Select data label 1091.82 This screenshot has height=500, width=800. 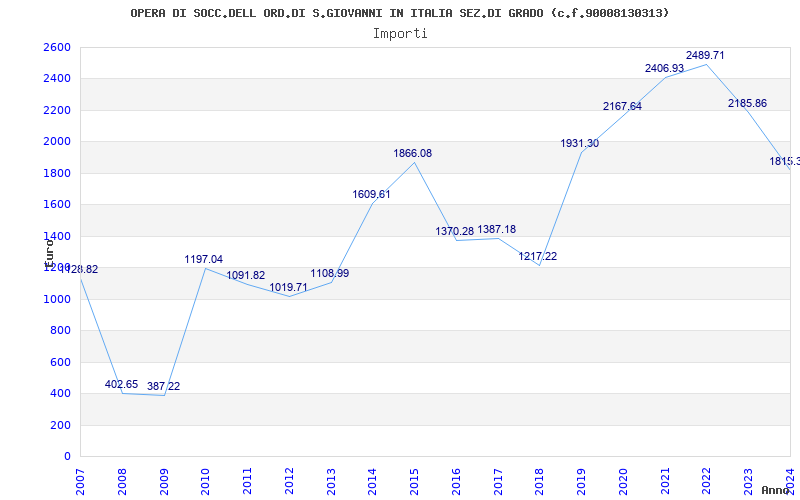click(x=246, y=275)
